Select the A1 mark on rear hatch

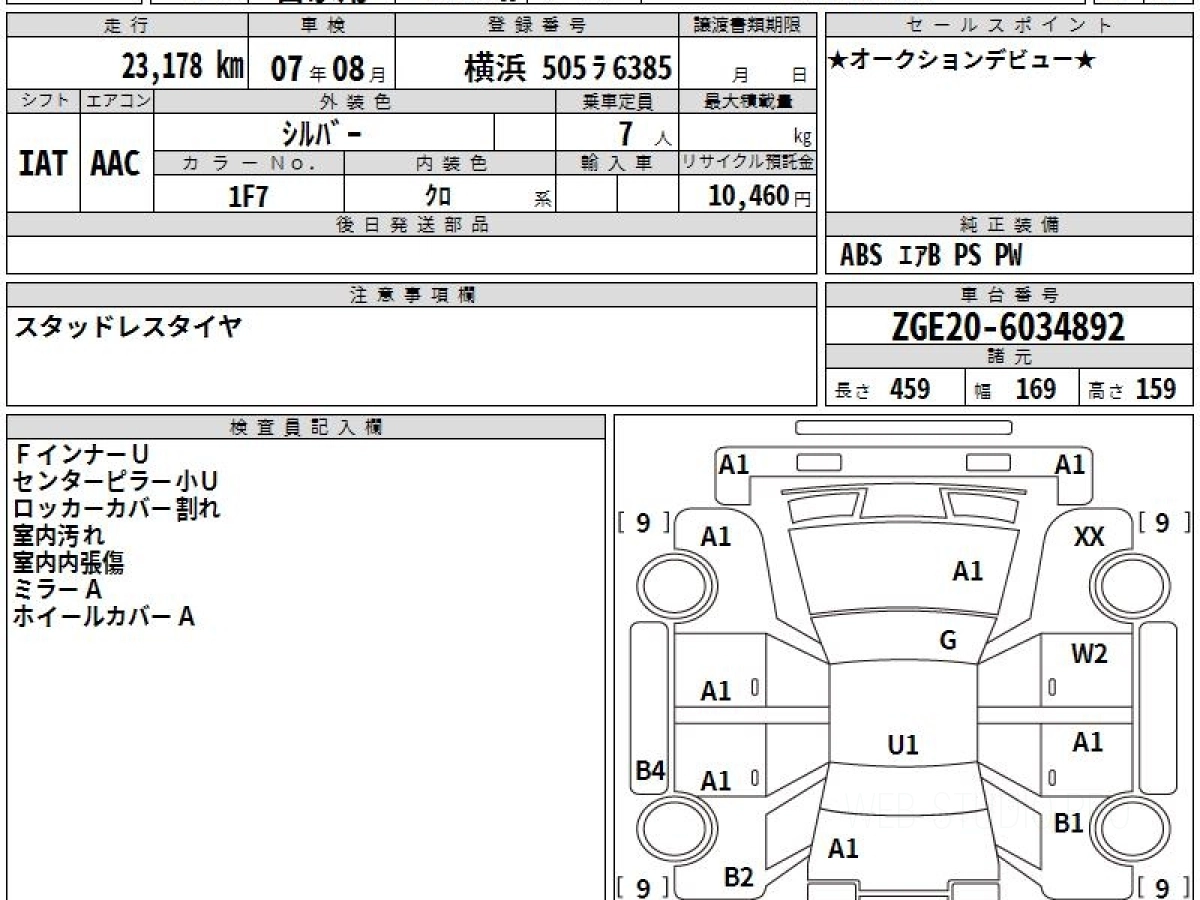coord(843,849)
